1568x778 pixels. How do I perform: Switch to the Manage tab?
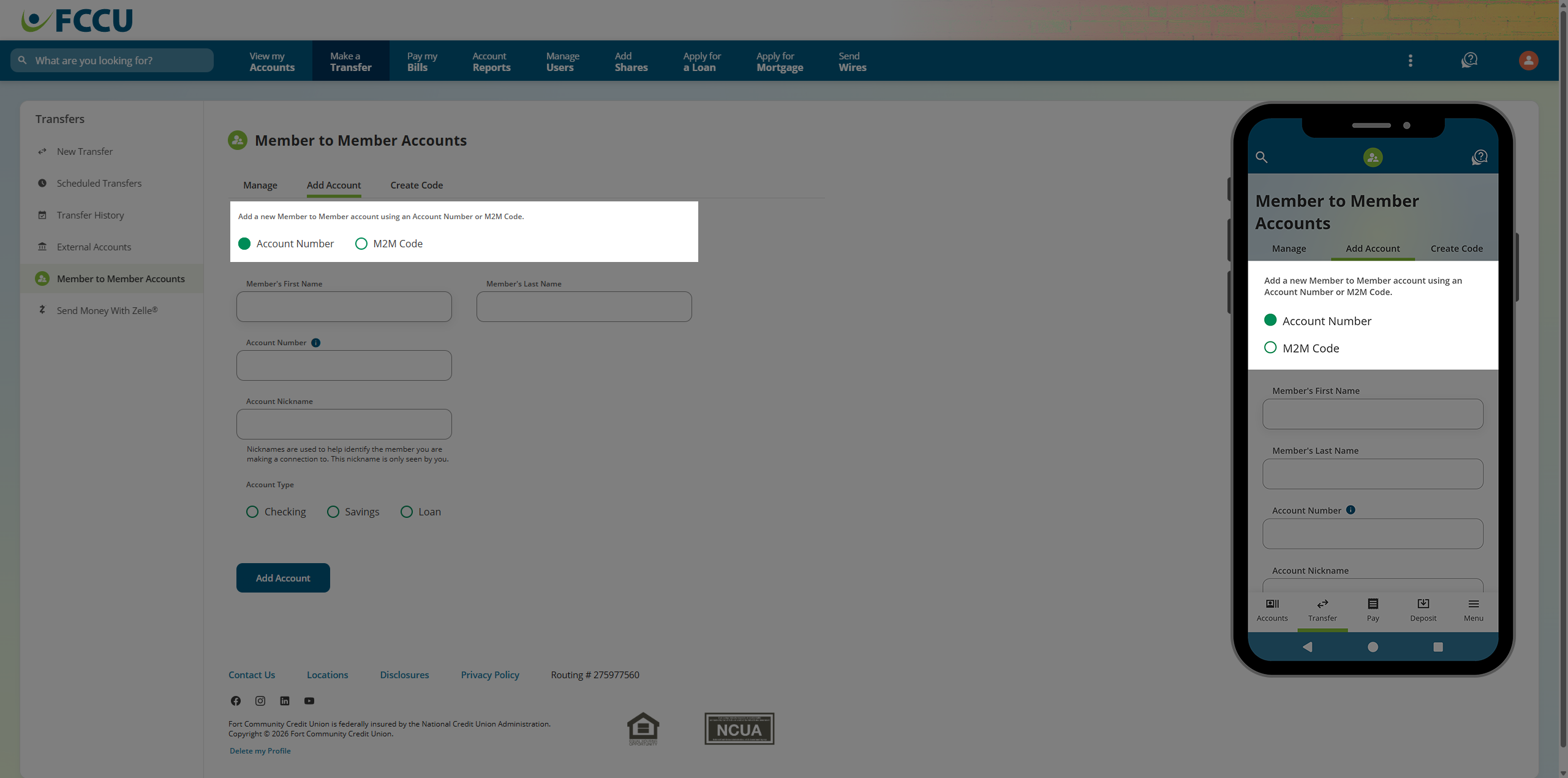click(260, 185)
